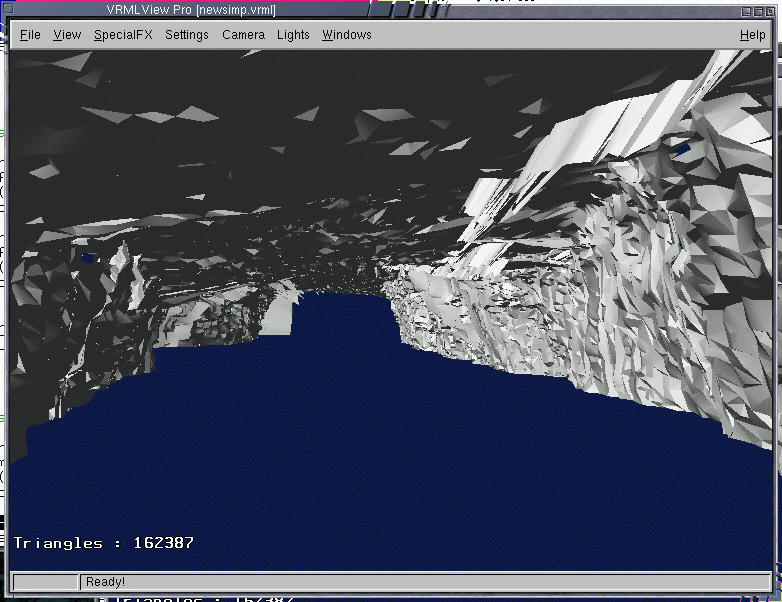Click the blue water surface in the viewport
The height and width of the screenshot is (602, 782).
click(x=380, y=450)
